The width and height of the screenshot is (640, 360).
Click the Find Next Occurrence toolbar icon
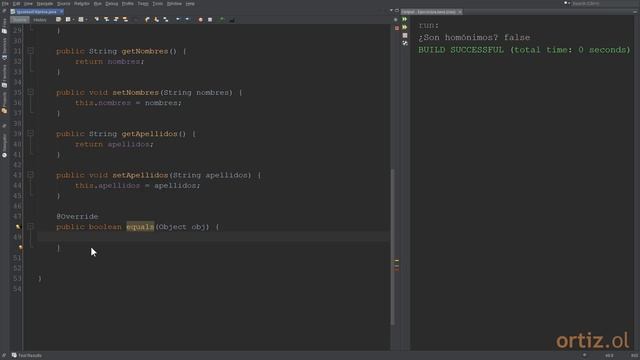pos(116,19)
